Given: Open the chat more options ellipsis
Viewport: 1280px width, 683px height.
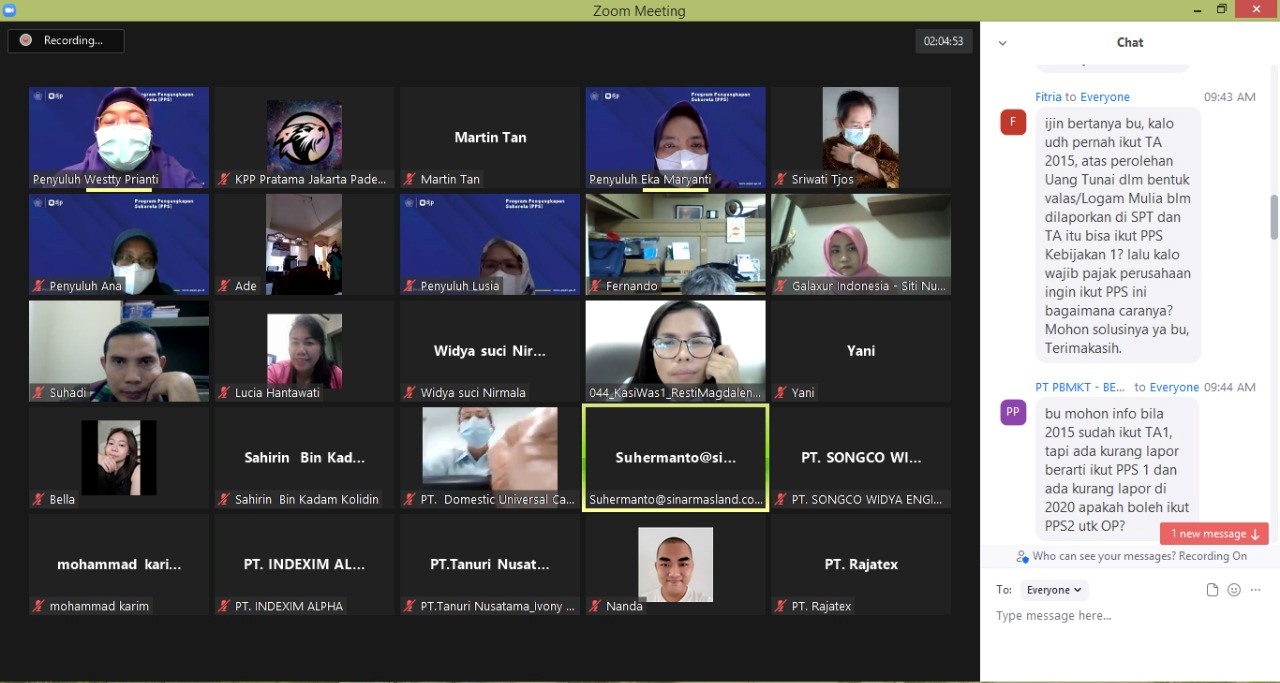Looking at the screenshot, I should pyautogui.click(x=1256, y=590).
